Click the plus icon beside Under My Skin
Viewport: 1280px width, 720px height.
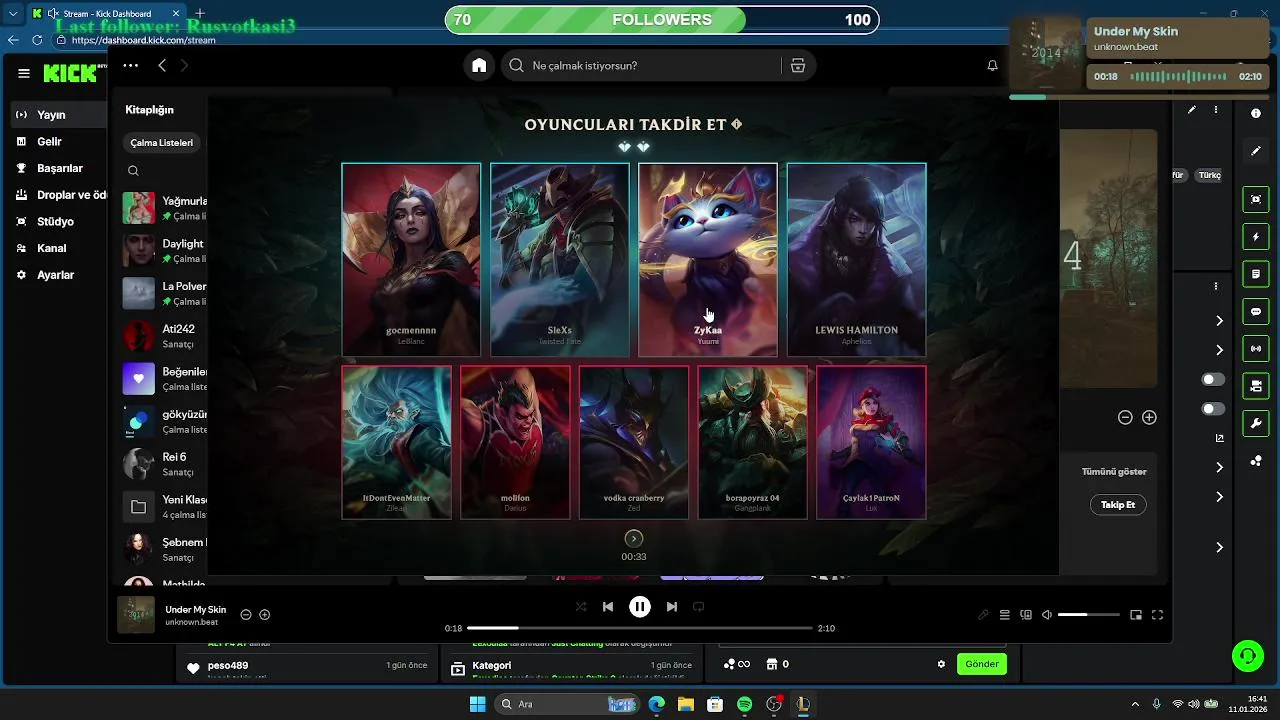(x=265, y=615)
